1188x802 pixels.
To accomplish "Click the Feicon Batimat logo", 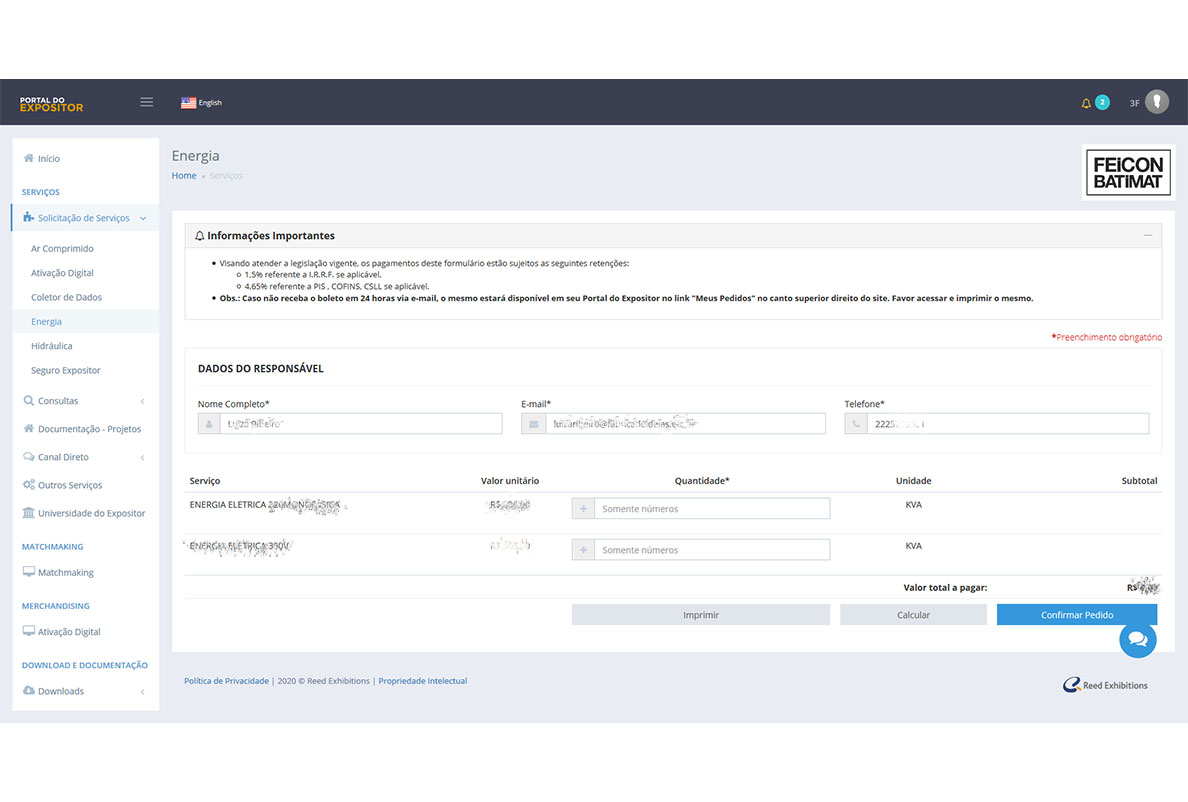I will [x=1127, y=173].
